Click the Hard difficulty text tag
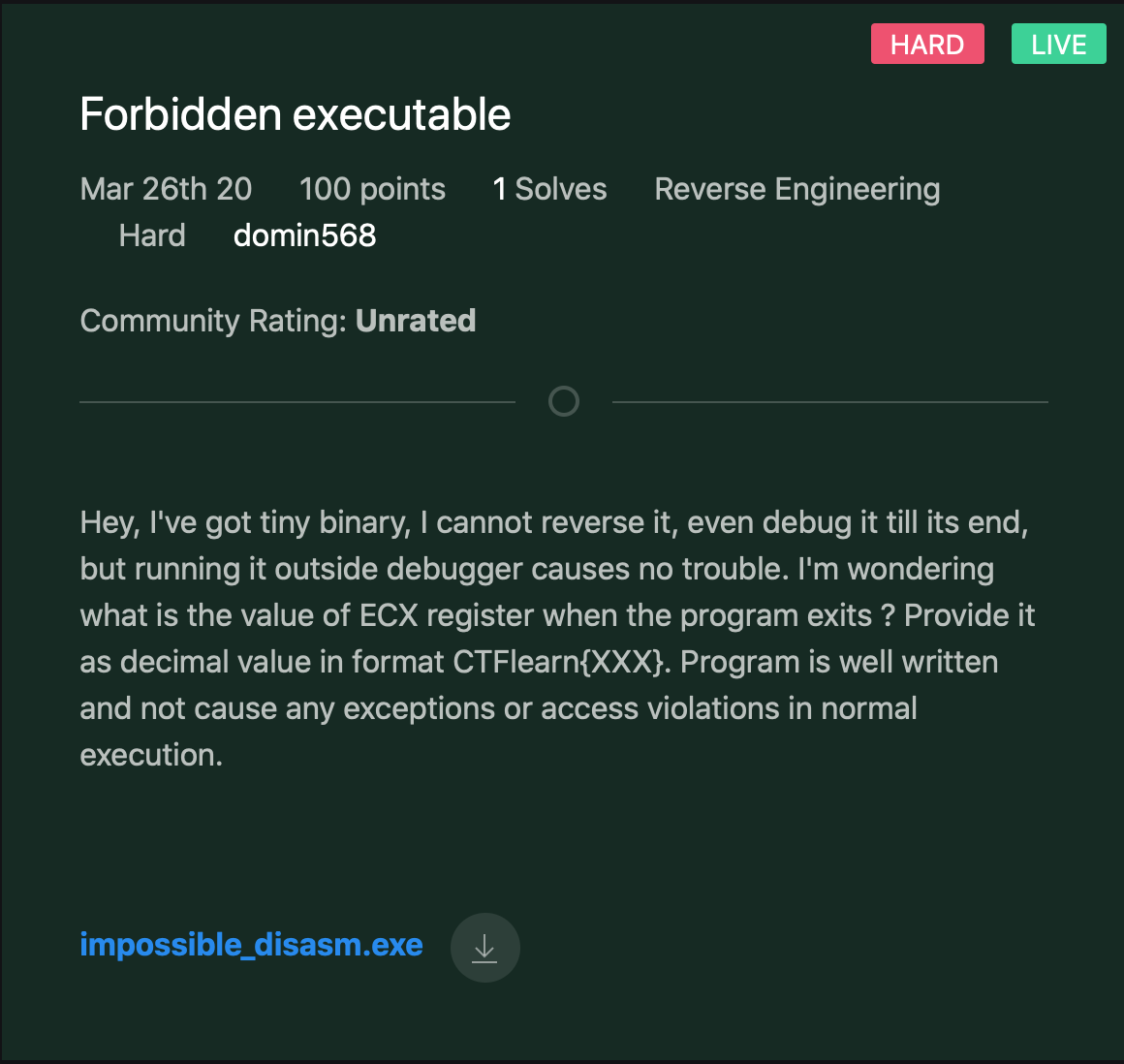Screen dimensions: 1124x1064 coord(152,235)
